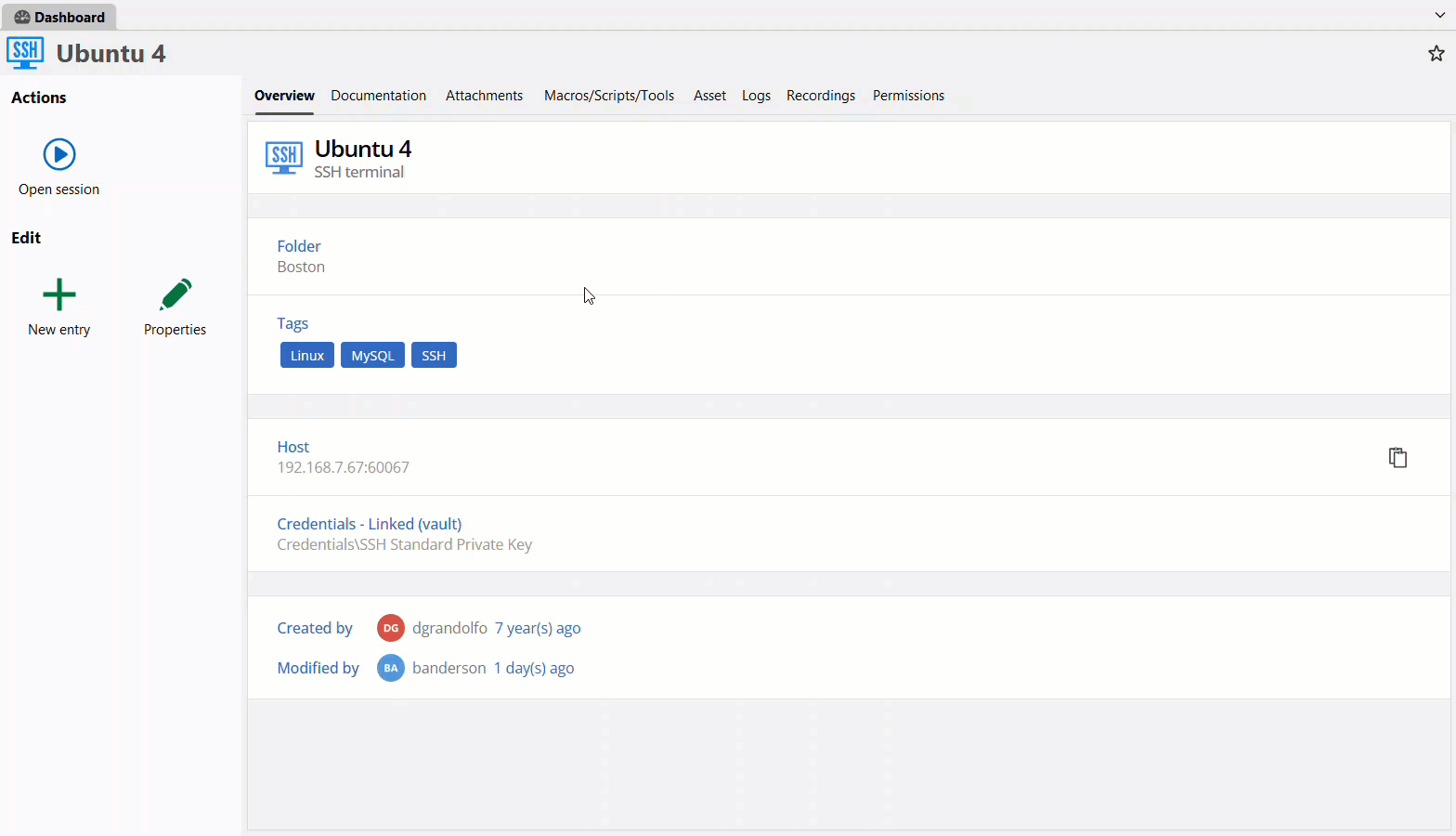
Task: Mark Ubuntu 4 as favorite with star
Action: point(1436,54)
